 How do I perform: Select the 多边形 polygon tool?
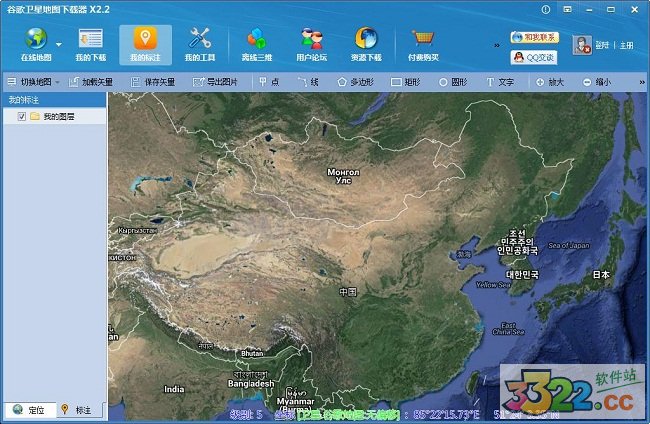tap(356, 82)
